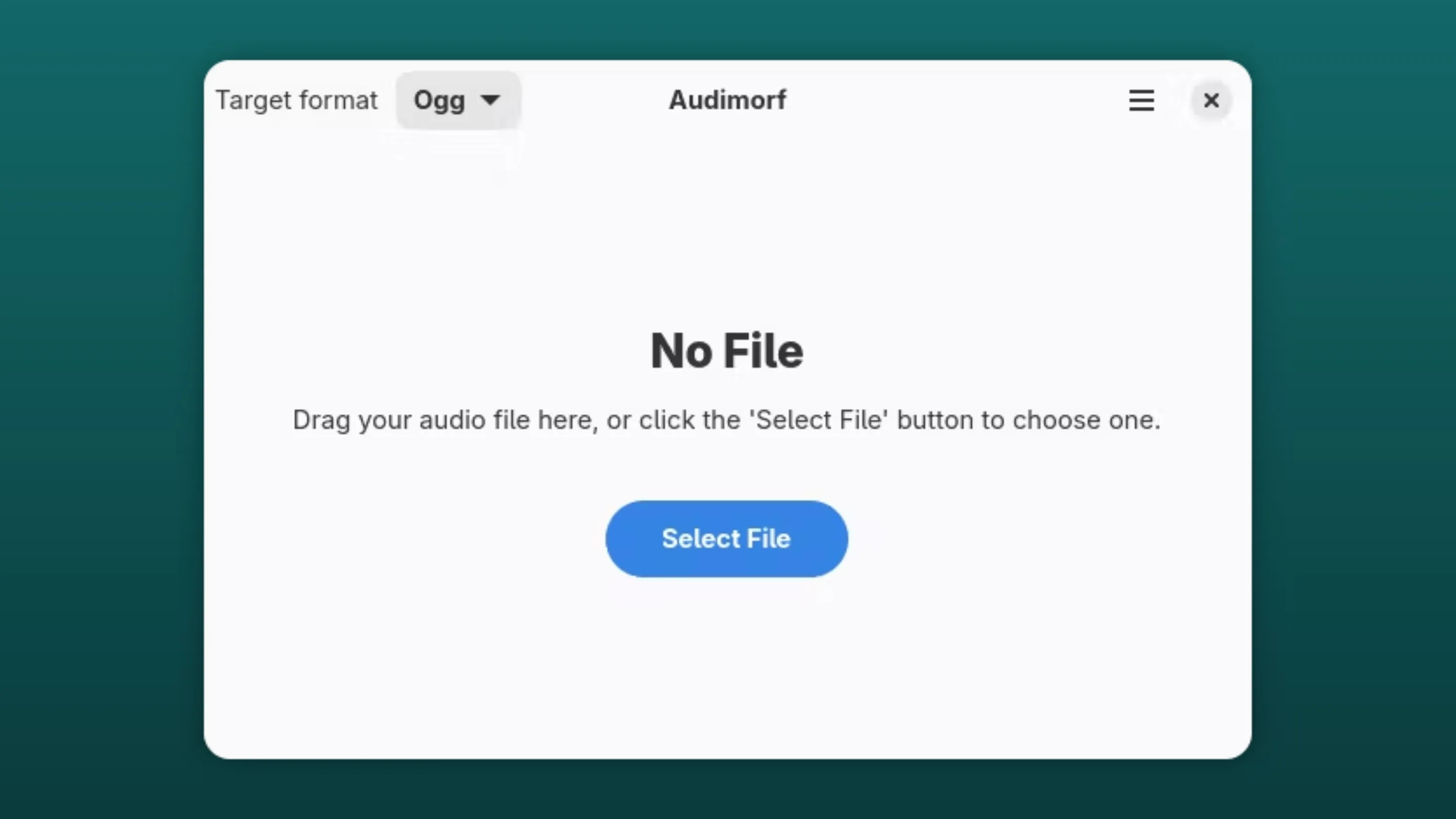
Task: Open the Ogg target format dropdown
Action: pos(457,101)
